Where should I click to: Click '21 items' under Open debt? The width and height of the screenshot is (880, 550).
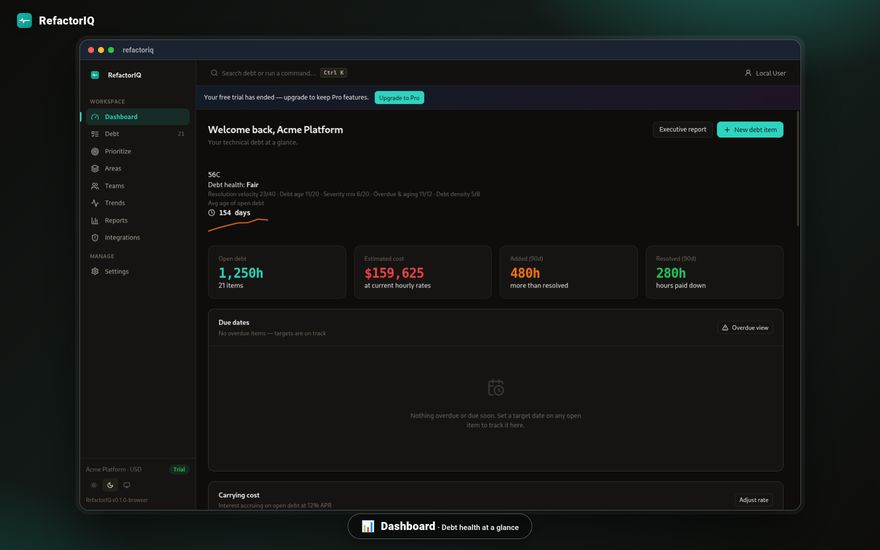[231, 286]
